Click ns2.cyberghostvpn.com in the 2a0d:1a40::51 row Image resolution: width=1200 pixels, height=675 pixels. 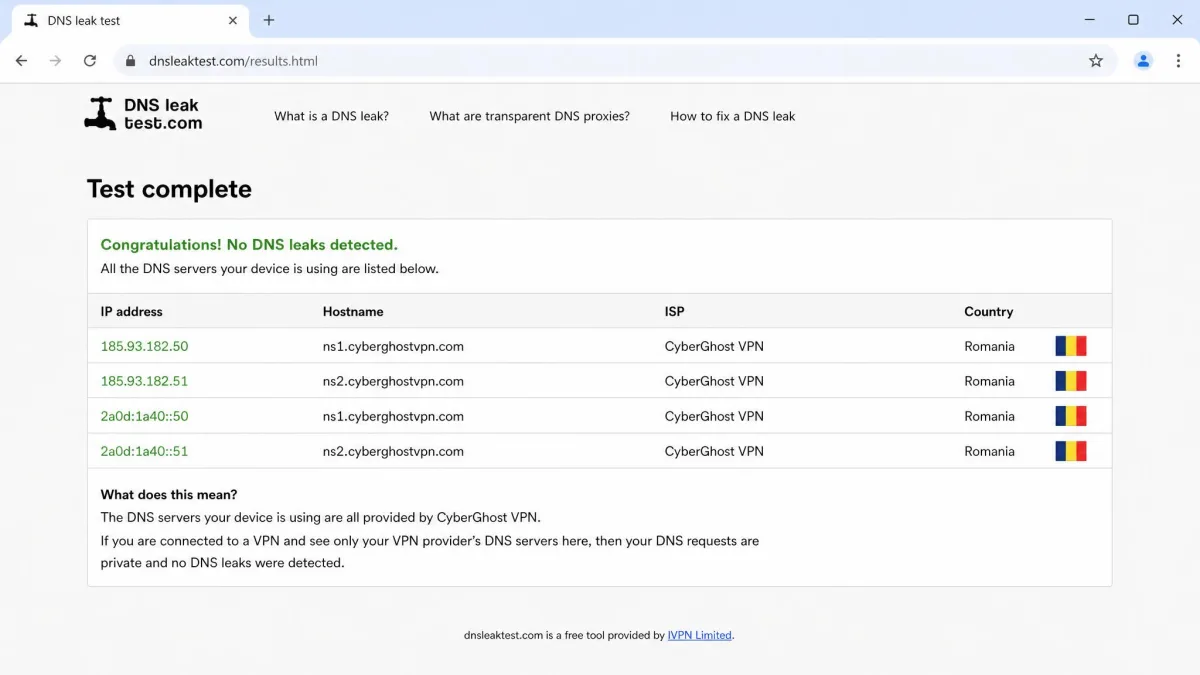tap(393, 451)
